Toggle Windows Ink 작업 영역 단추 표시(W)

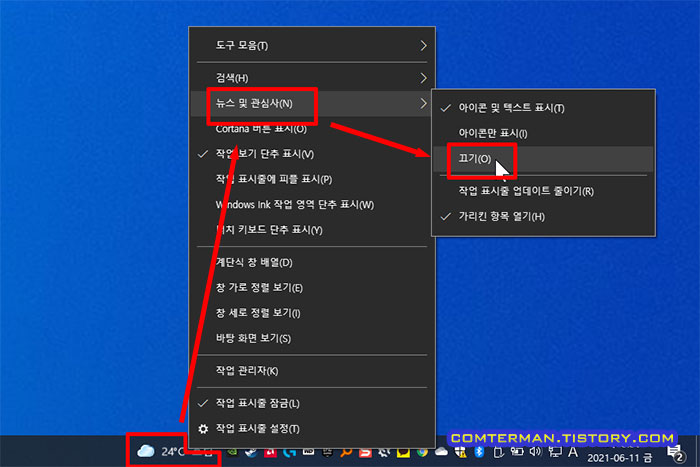pos(312,205)
